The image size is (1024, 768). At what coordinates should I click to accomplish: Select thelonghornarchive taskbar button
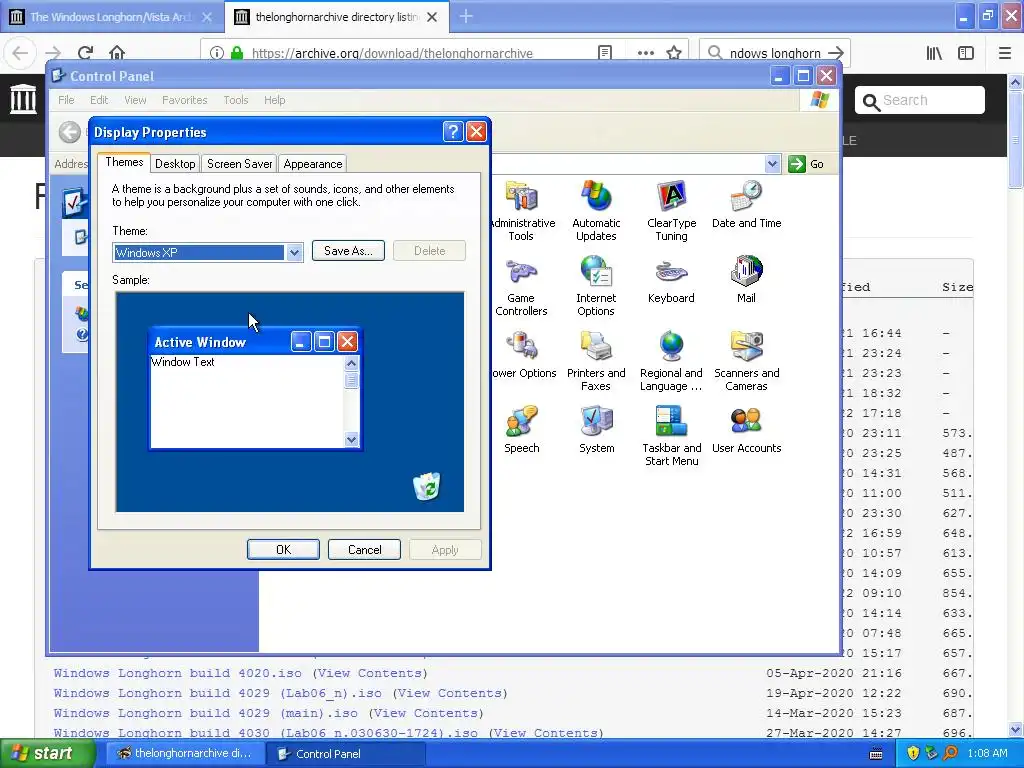click(185, 754)
